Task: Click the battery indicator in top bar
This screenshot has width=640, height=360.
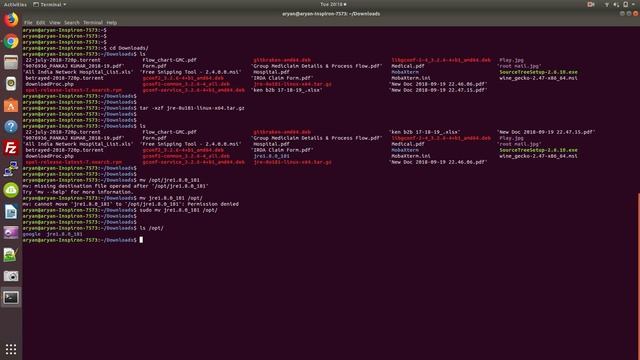Action: [625, 4]
